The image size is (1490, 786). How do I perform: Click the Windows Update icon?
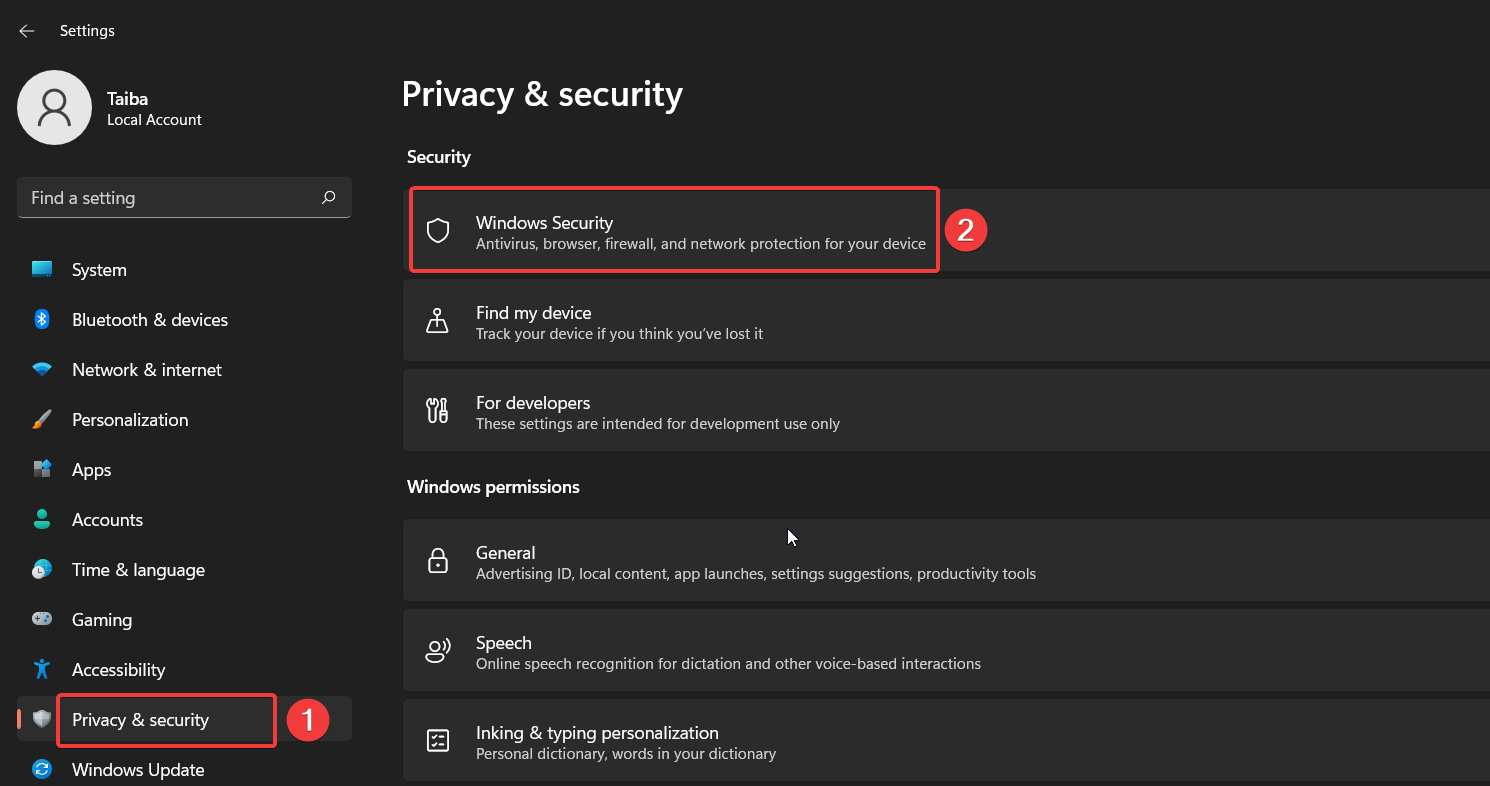tap(42, 769)
